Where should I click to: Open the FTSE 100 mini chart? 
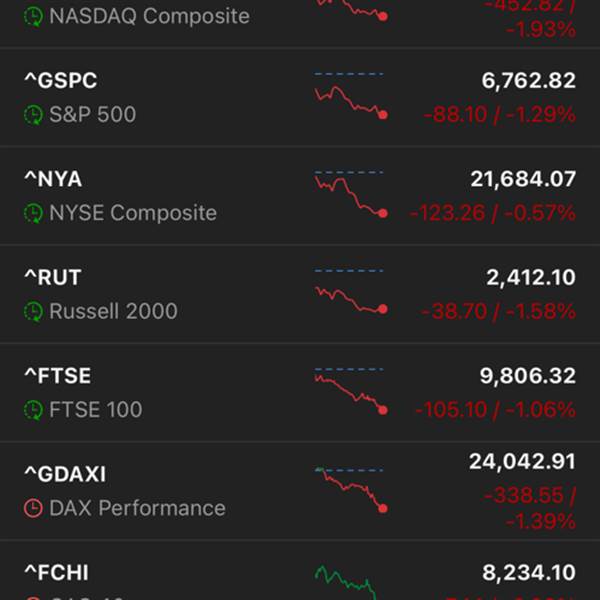(350, 392)
